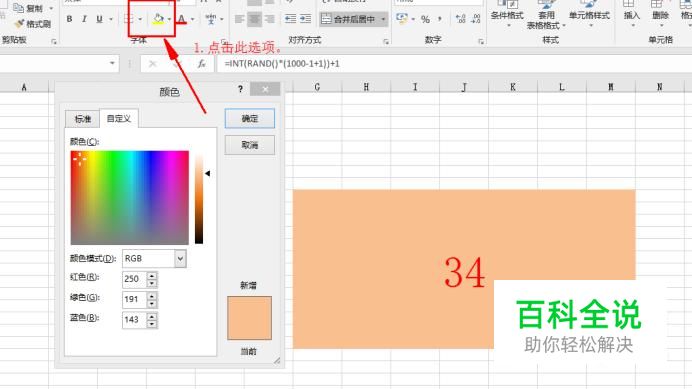Select the 自定义 tab in the color dialog
This screenshot has height=389, width=692.
coord(119,118)
